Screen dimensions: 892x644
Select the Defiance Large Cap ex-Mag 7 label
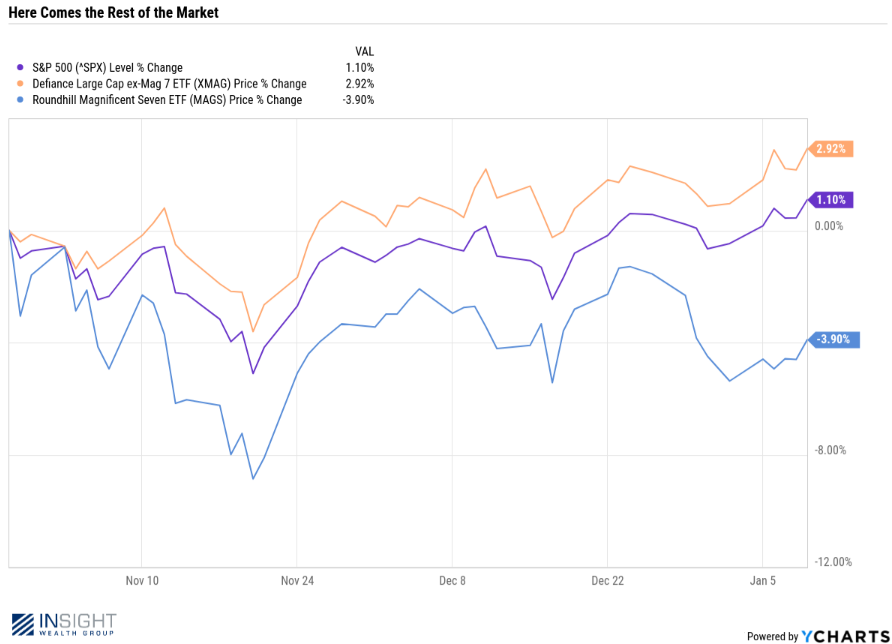click(x=169, y=84)
